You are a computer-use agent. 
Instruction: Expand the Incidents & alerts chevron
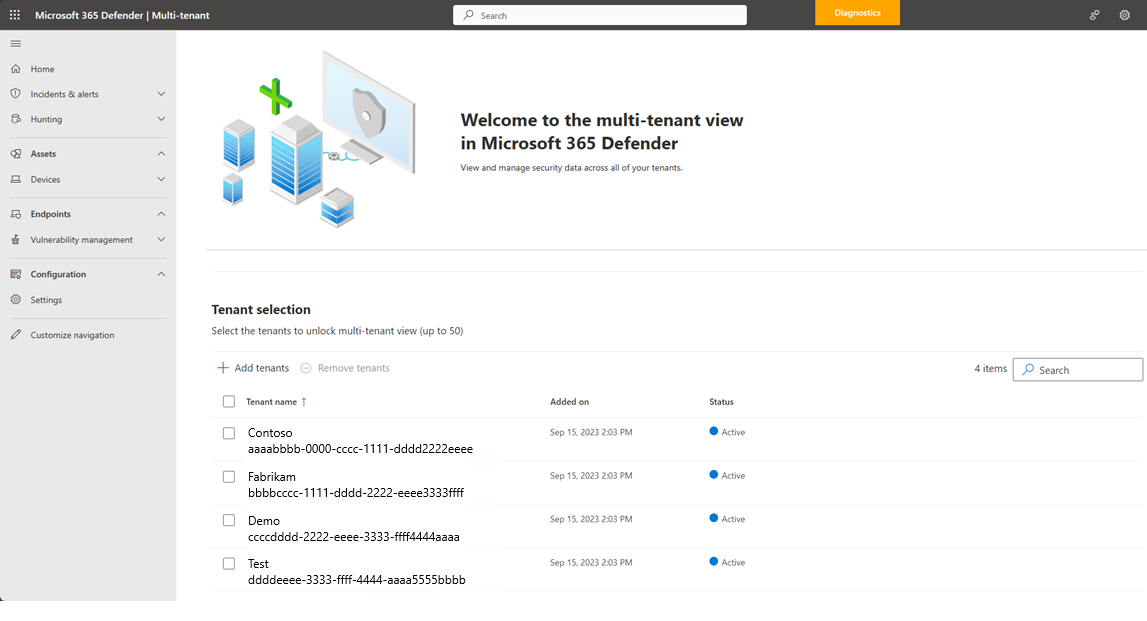coord(161,94)
